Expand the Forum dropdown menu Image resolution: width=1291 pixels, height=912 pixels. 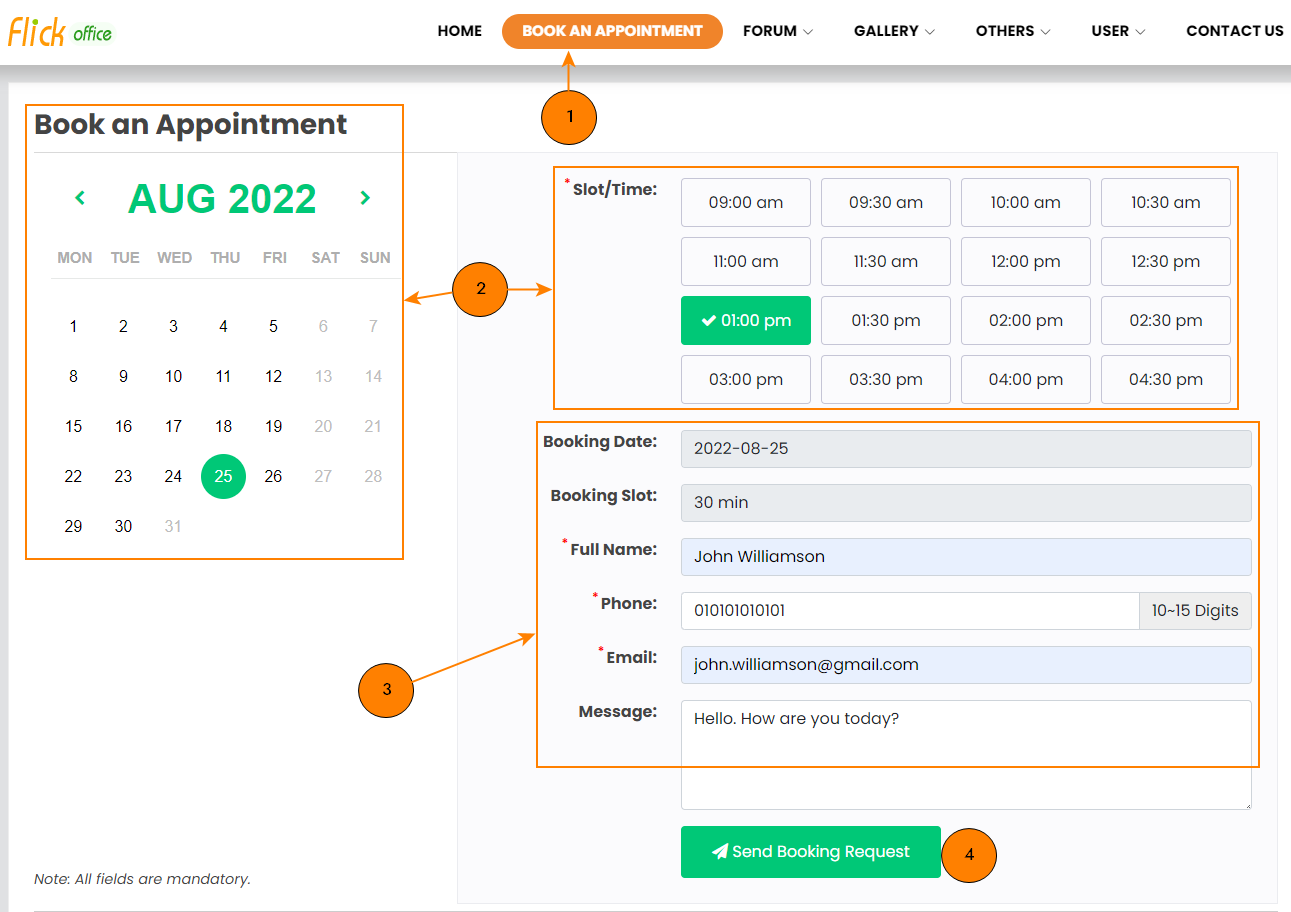point(777,31)
